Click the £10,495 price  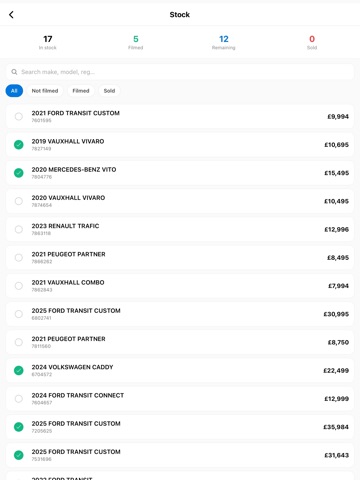[x=337, y=201]
